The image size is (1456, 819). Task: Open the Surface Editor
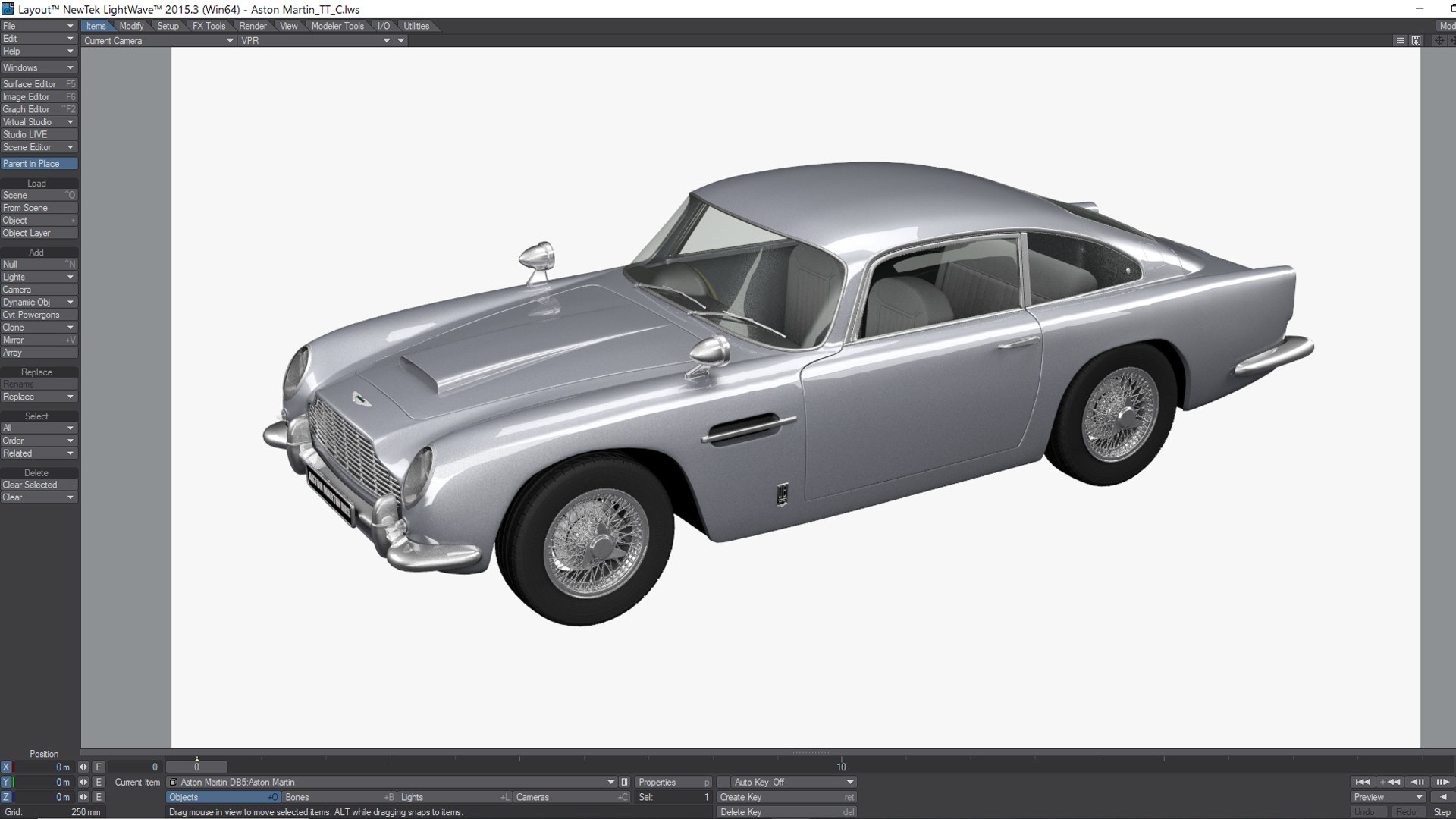point(39,84)
